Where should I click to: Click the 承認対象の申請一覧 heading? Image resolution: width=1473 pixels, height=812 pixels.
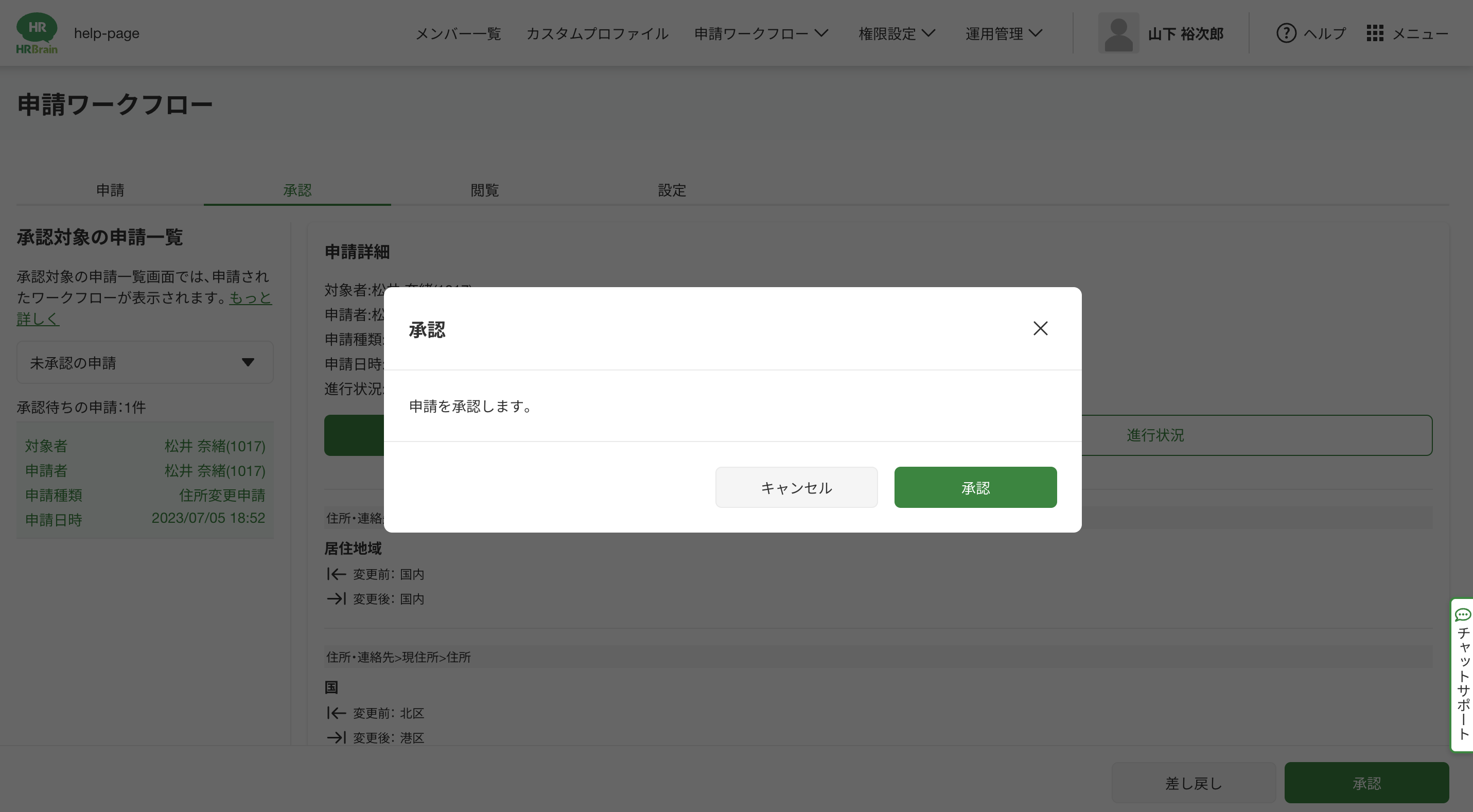tap(99, 237)
